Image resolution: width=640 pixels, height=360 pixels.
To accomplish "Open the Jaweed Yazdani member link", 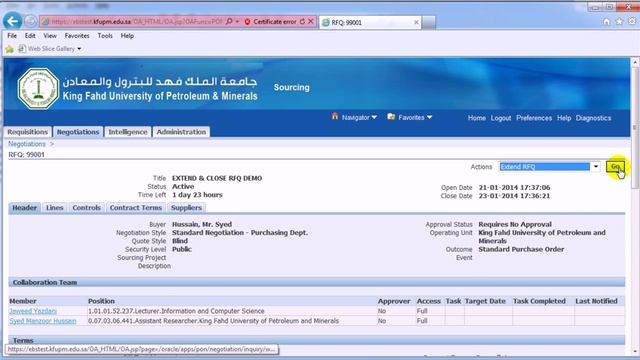I will [33, 311].
